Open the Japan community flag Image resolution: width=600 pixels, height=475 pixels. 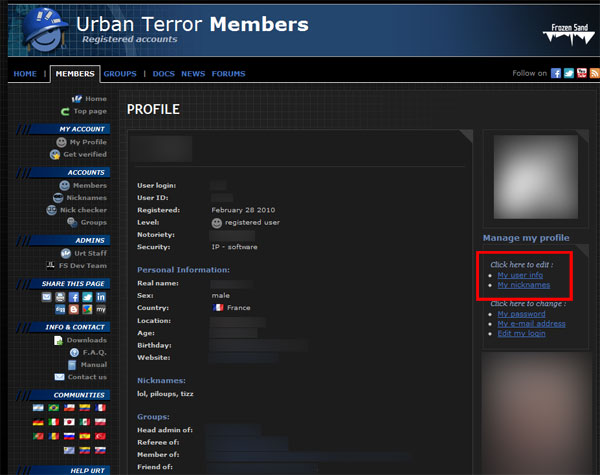tap(69, 422)
